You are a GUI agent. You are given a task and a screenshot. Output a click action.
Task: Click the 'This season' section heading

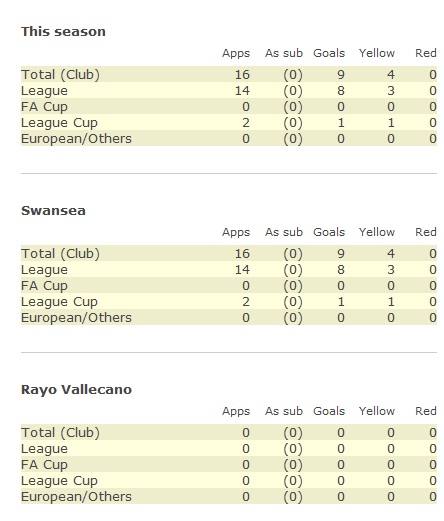click(x=63, y=32)
